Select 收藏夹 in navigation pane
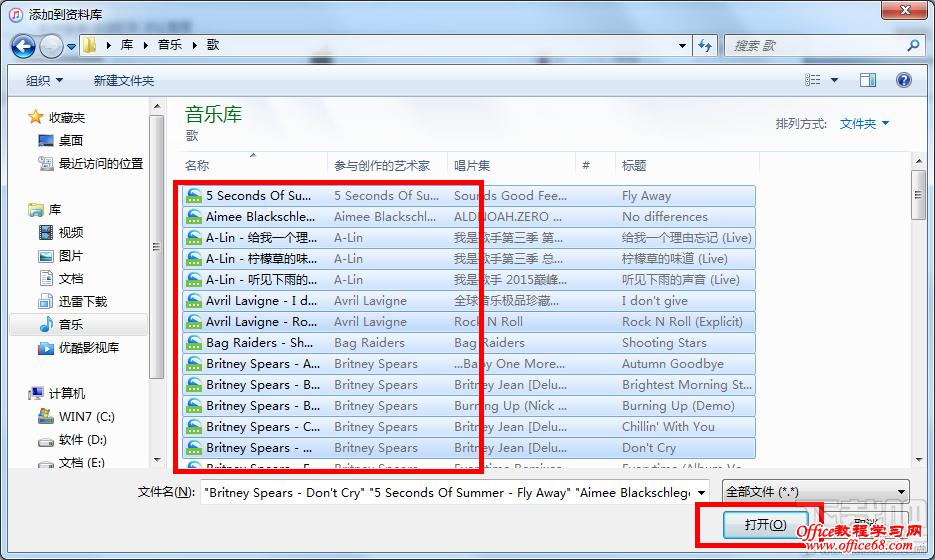Image resolution: width=935 pixels, height=560 pixels. [x=66, y=117]
